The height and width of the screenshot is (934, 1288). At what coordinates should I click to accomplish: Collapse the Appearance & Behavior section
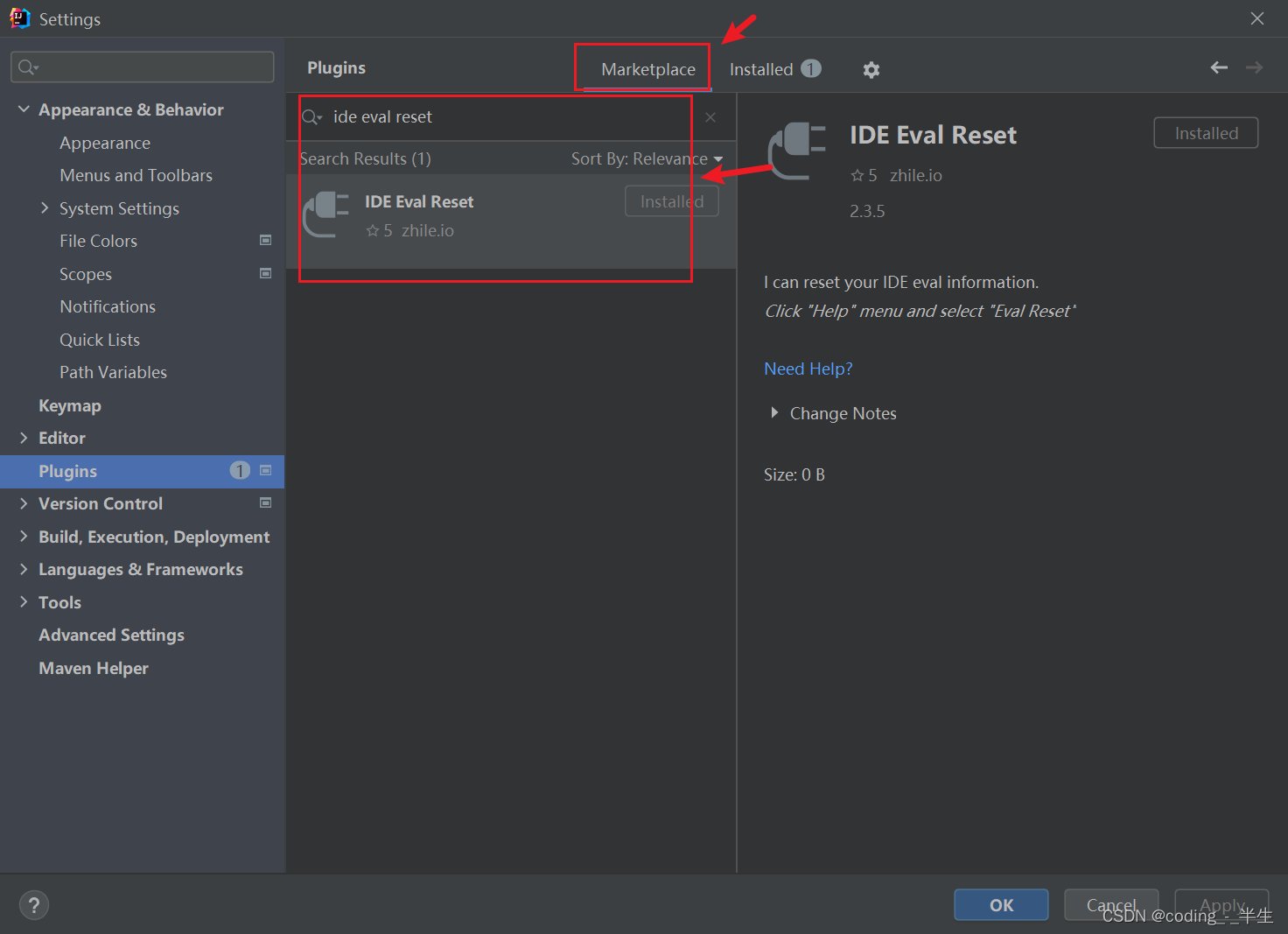24,109
